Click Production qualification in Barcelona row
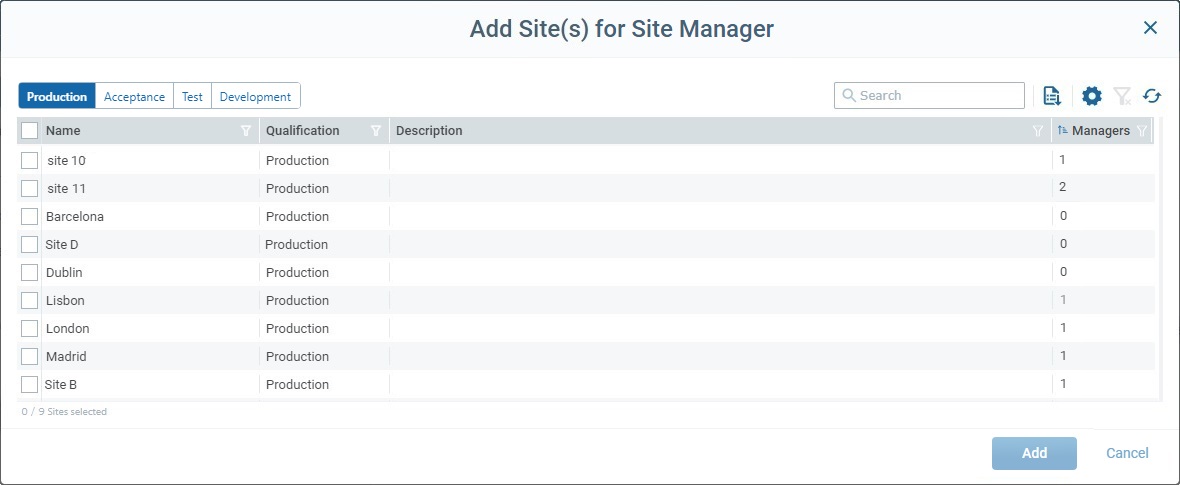The width and height of the screenshot is (1180, 486). [x=297, y=216]
